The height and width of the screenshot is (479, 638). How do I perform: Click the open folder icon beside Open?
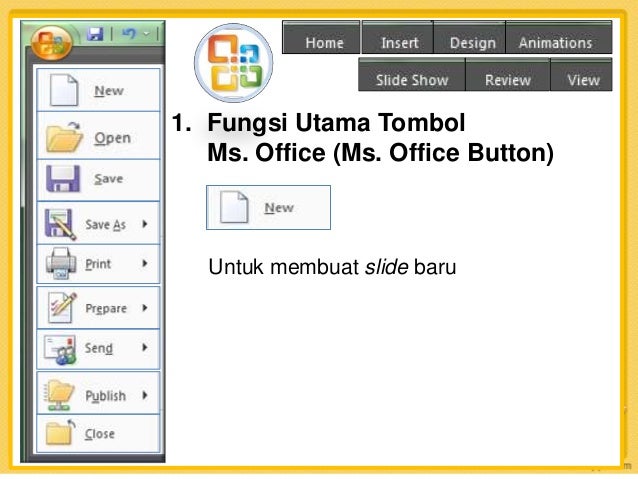click(64, 137)
